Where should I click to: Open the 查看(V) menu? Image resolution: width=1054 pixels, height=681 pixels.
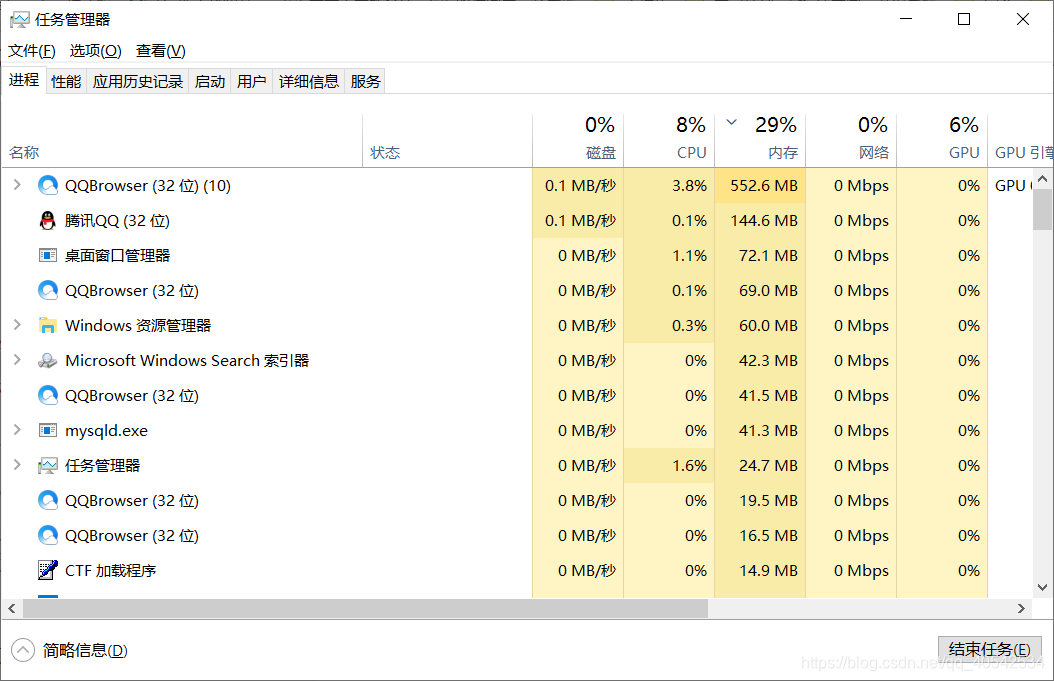click(x=161, y=50)
